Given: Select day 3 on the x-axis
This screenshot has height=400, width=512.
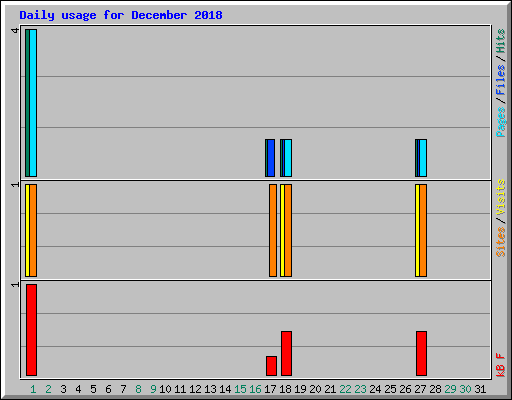Looking at the screenshot, I should coord(63,389).
